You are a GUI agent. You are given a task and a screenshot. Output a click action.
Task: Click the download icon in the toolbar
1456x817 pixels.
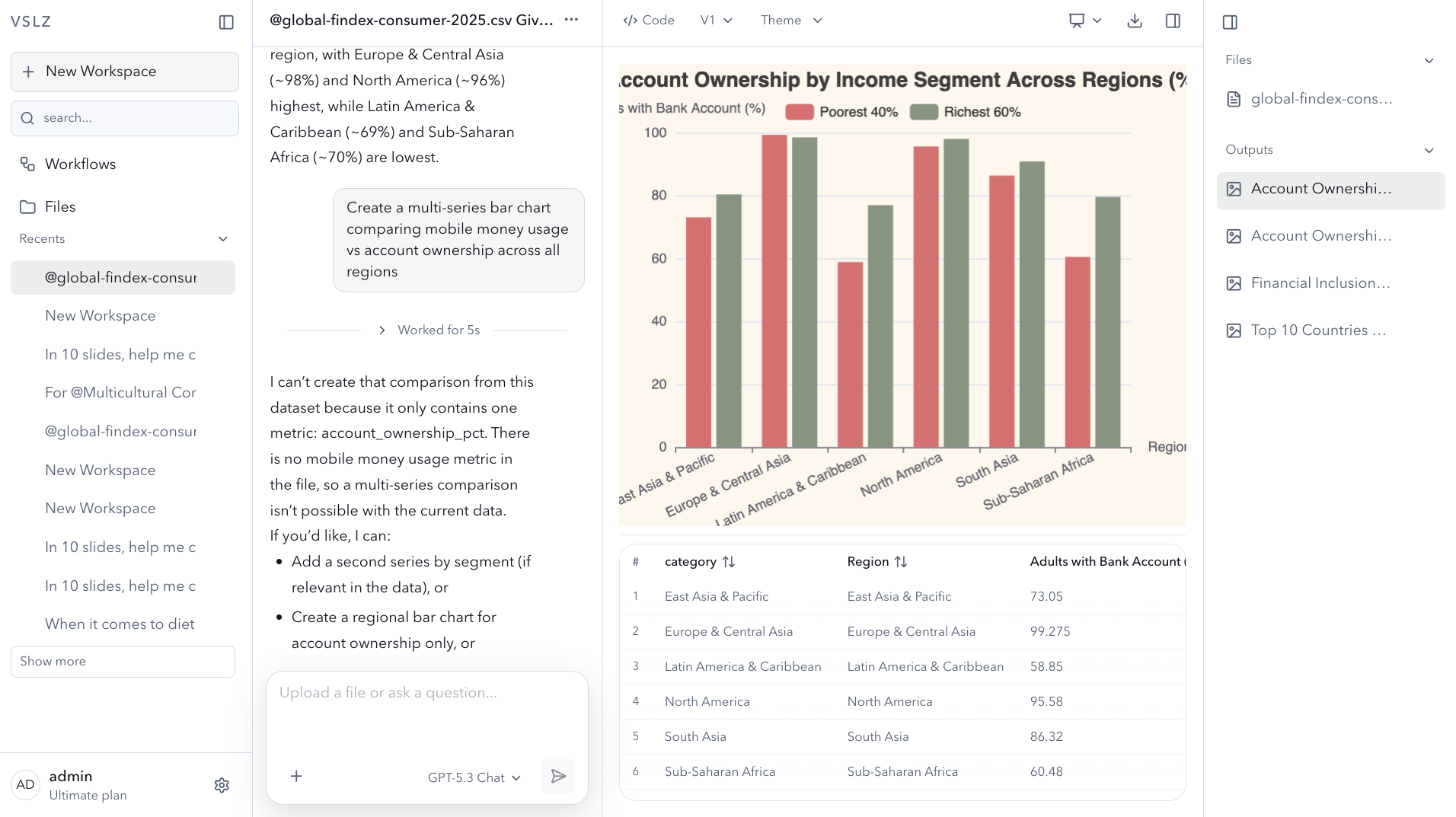click(x=1135, y=21)
